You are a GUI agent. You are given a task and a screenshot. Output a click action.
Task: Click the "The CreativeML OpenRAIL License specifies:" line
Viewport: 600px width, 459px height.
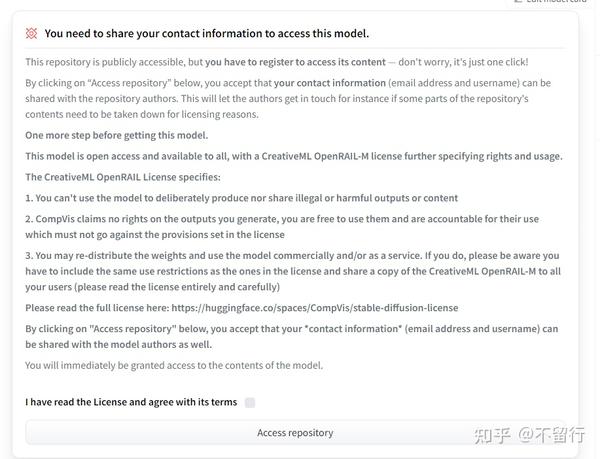(x=123, y=177)
